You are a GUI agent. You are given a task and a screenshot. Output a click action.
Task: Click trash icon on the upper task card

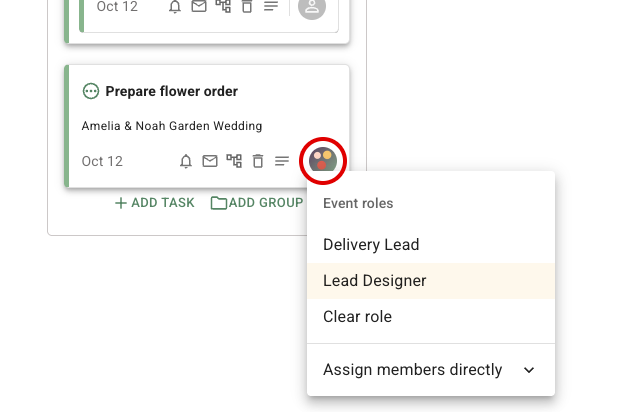pyautogui.click(x=247, y=6)
